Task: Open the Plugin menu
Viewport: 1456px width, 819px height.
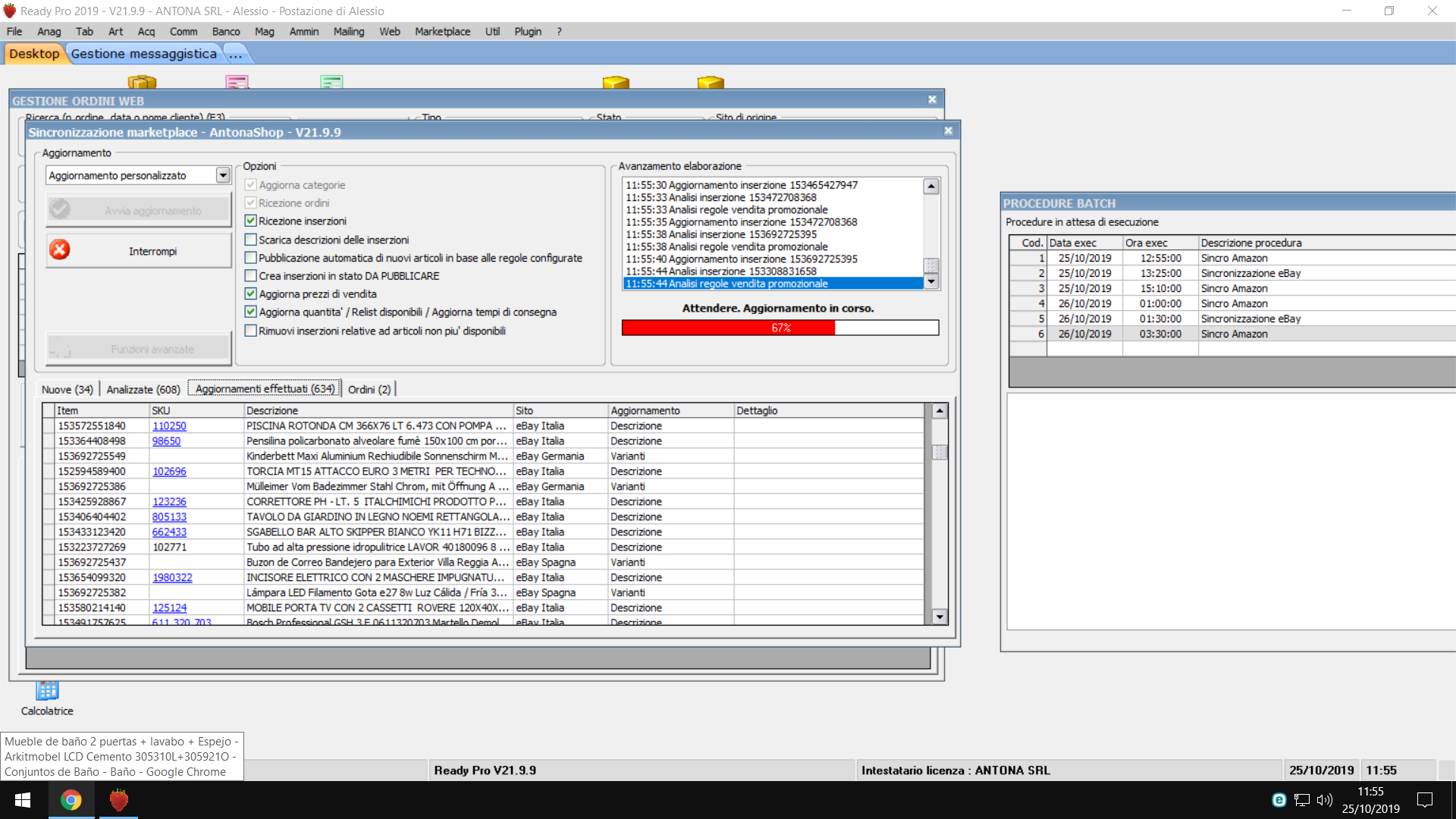Action: [x=528, y=31]
